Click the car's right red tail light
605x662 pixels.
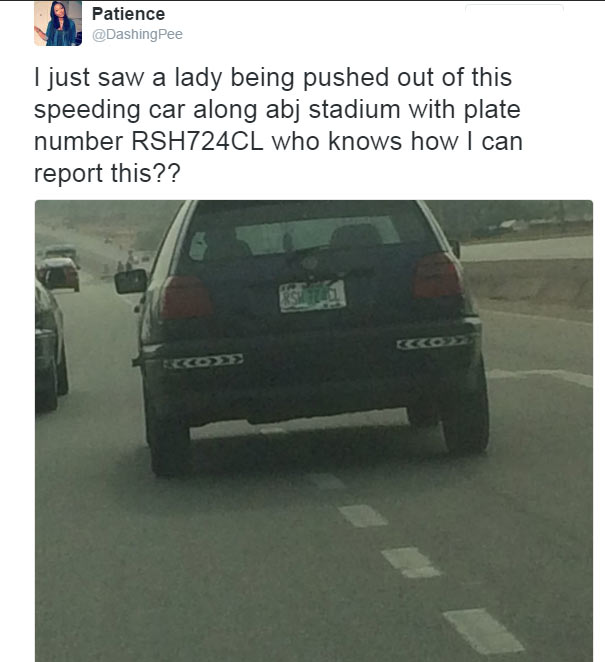coord(437,276)
